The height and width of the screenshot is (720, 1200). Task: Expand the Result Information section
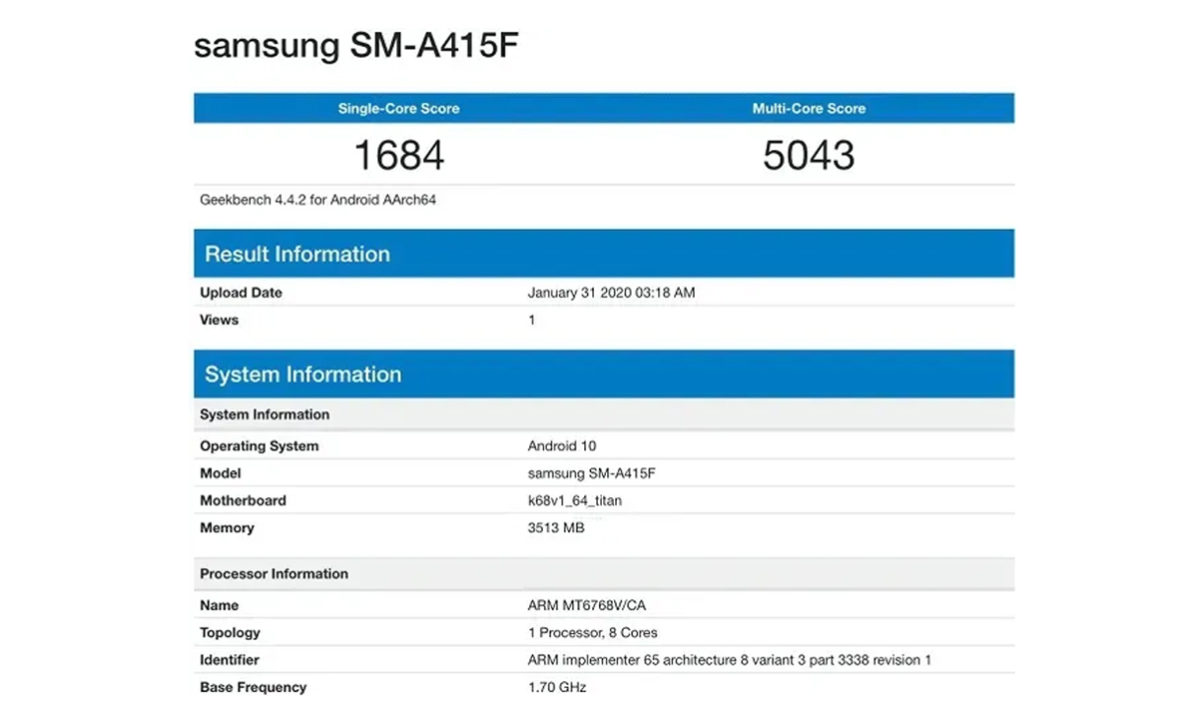click(296, 254)
